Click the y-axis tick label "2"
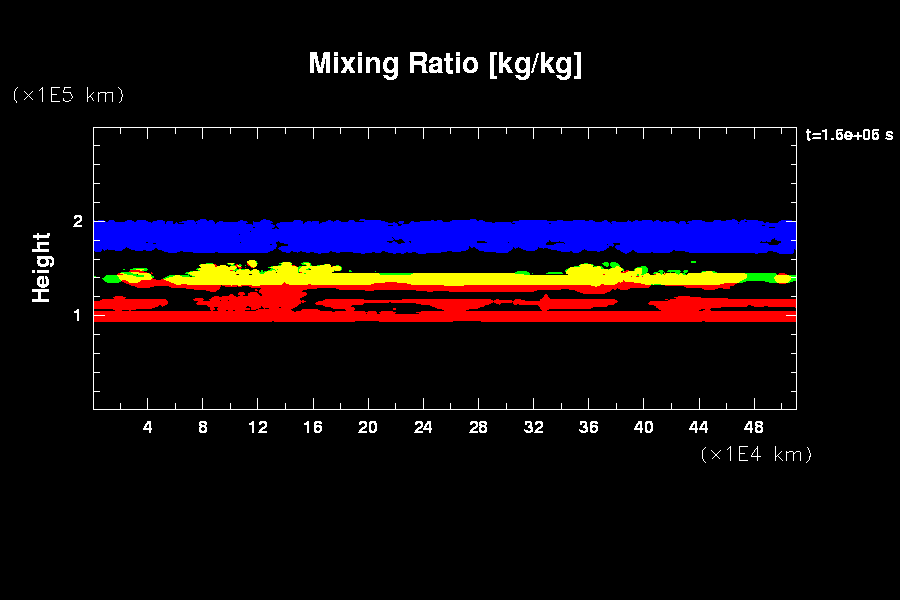This screenshot has height=600, width=900. 77,221
